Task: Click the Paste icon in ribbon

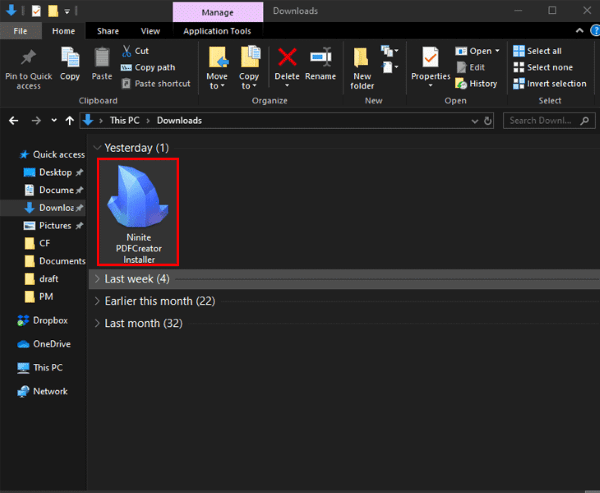Action: [x=102, y=58]
